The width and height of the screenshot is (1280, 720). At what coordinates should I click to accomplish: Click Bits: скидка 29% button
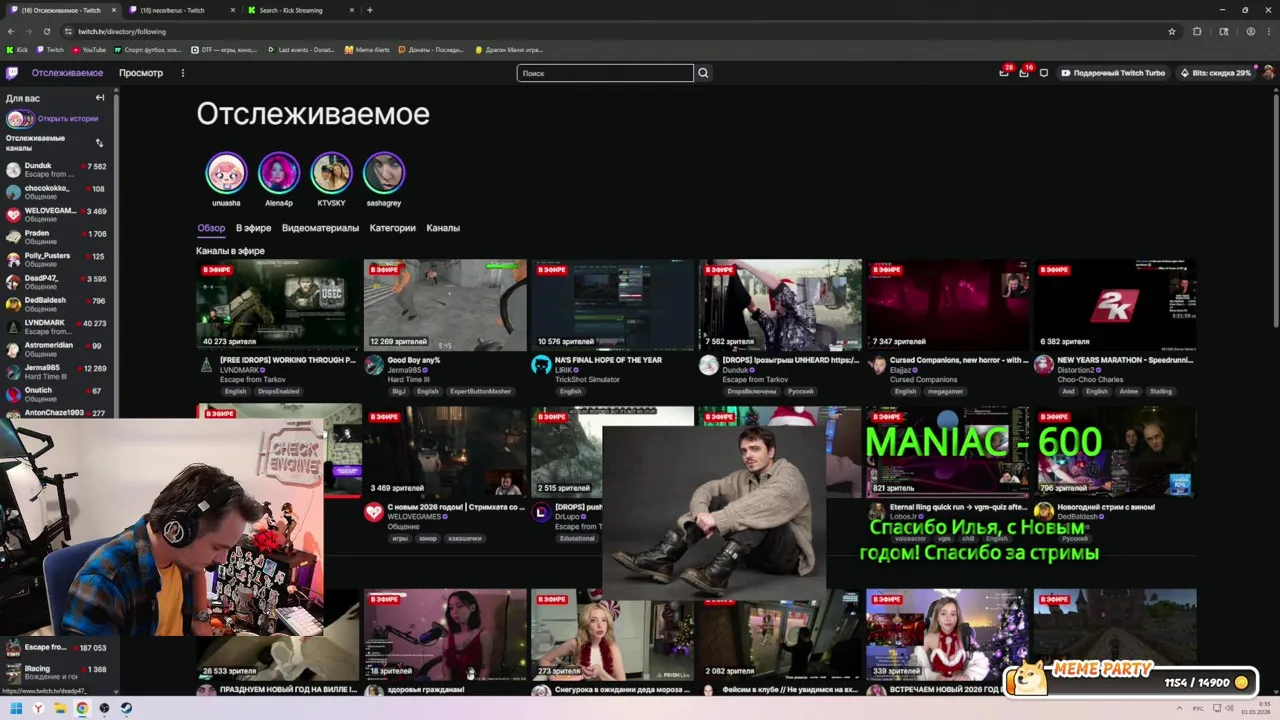click(x=1214, y=73)
